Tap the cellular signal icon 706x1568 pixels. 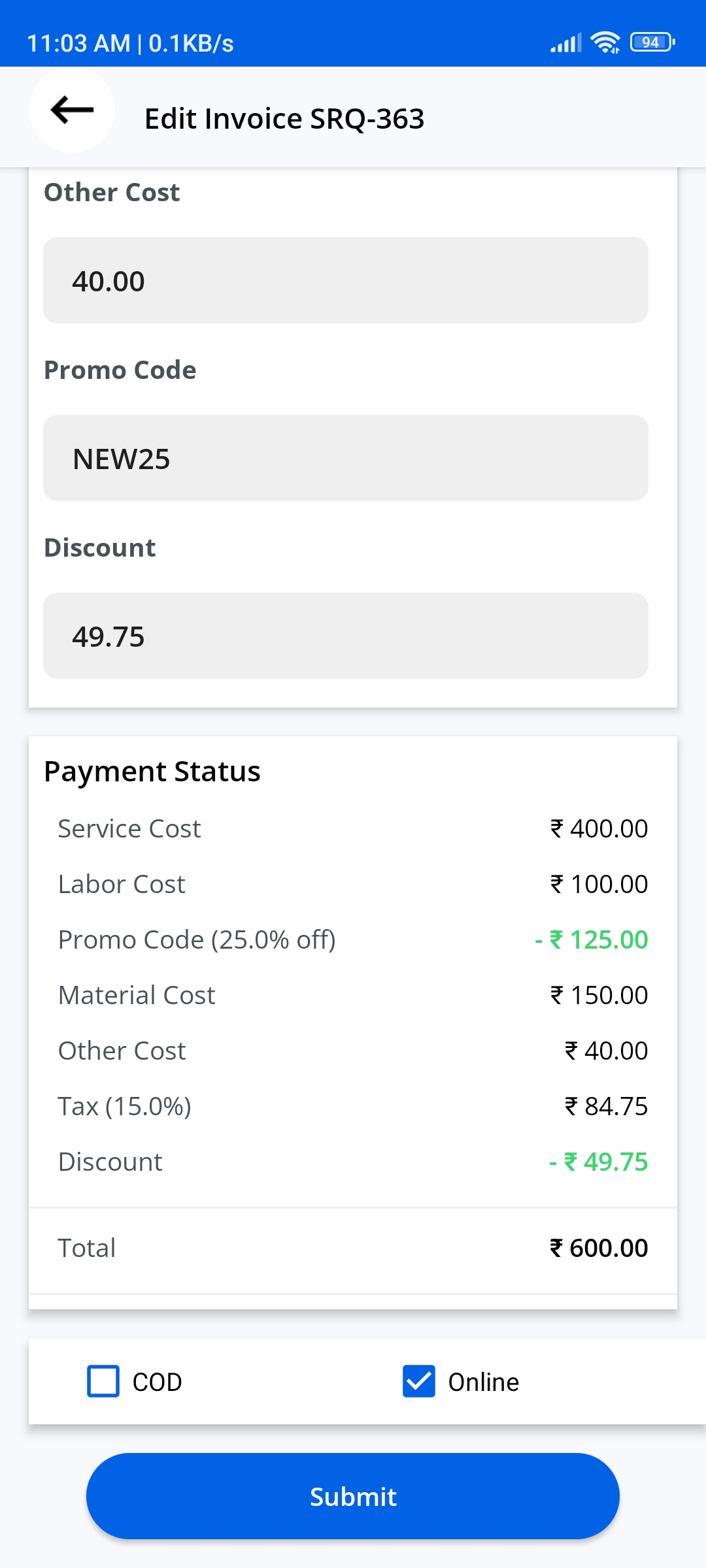tap(565, 43)
